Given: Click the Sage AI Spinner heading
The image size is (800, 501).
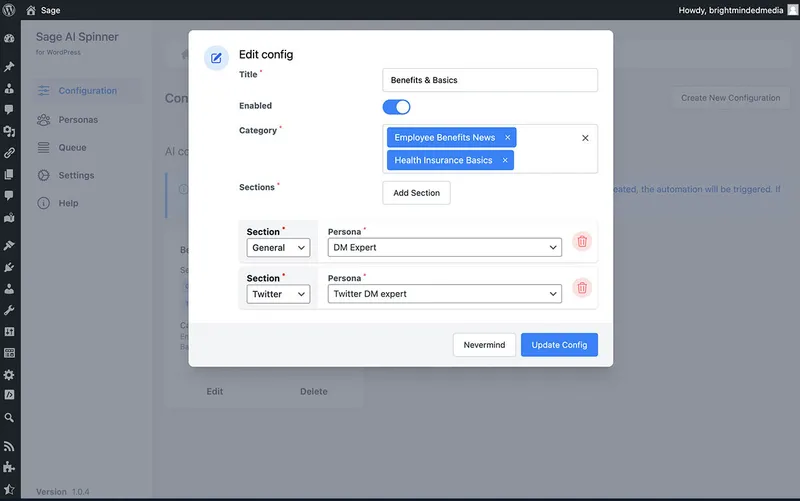Looking at the screenshot, I should (x=77, y=37).
